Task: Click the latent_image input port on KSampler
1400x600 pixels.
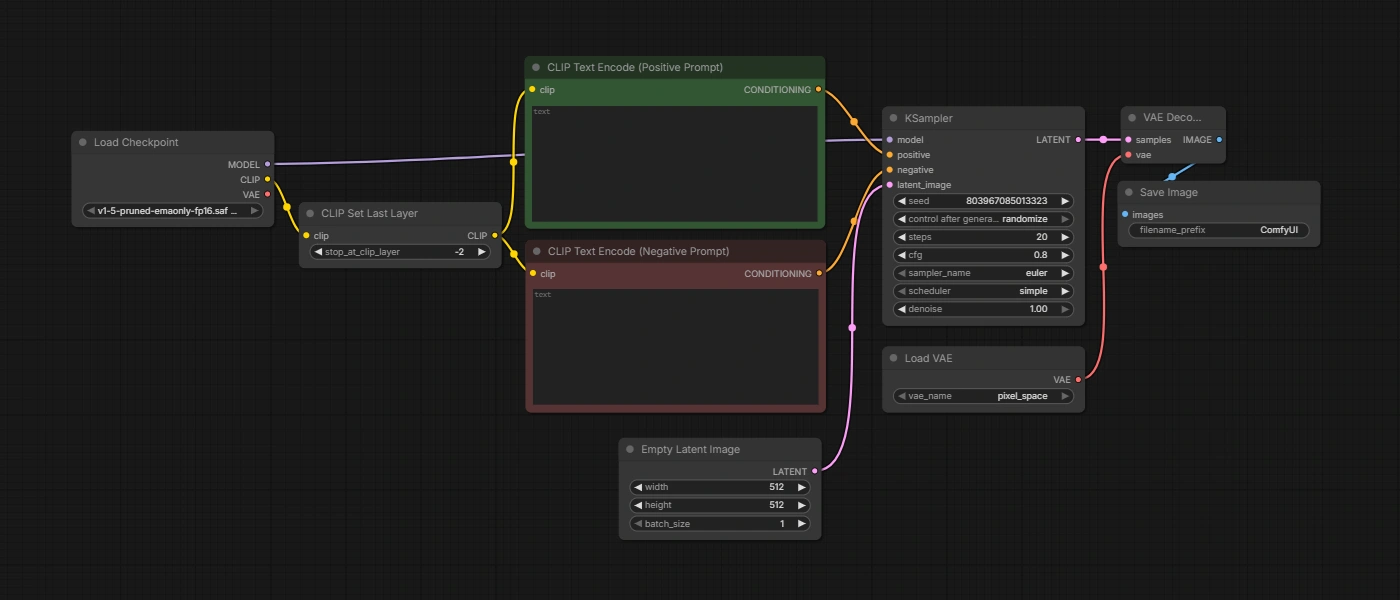Action: point(889,185)
